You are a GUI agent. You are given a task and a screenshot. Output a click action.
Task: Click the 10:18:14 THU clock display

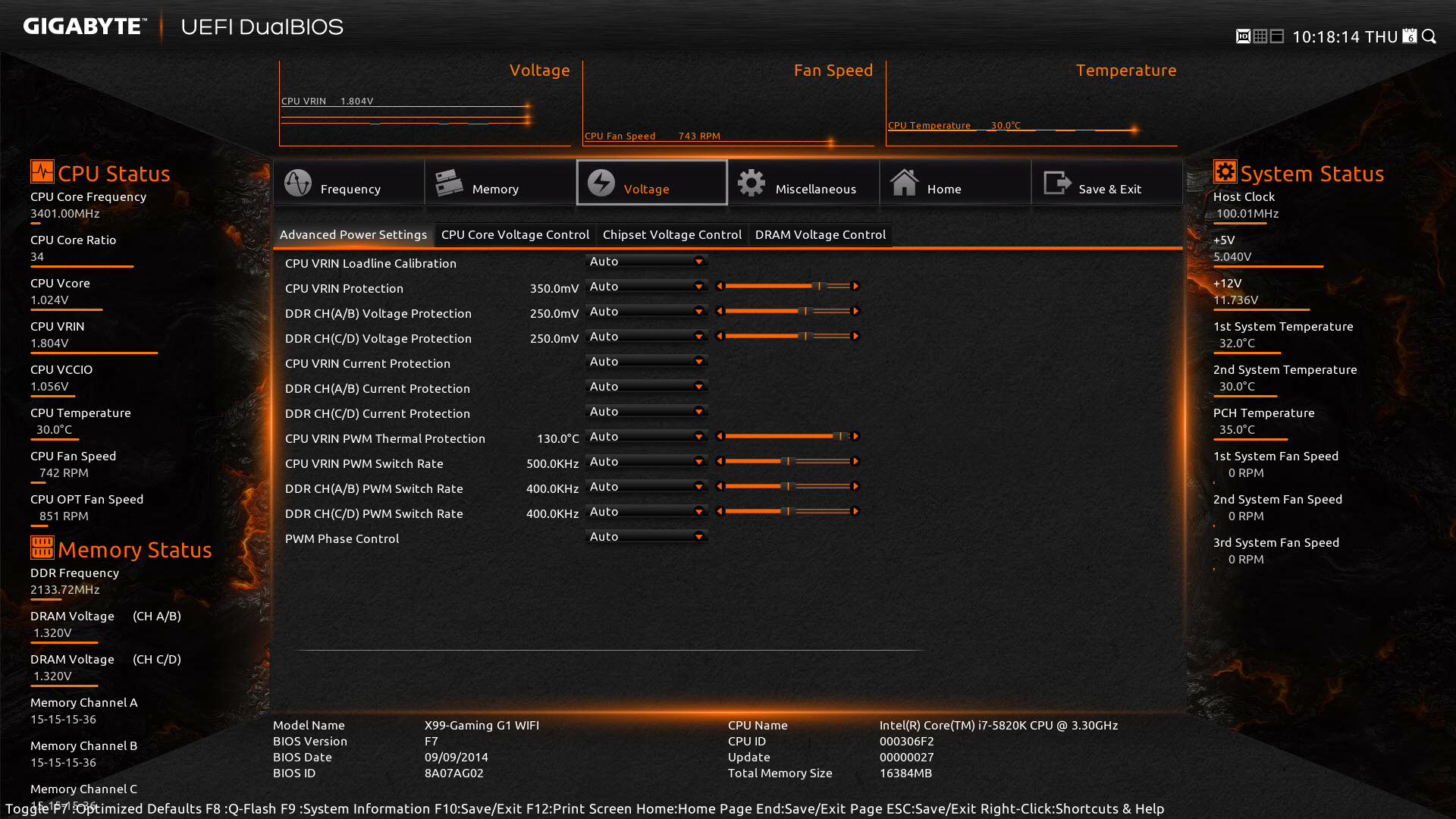tap(1345, 36)
